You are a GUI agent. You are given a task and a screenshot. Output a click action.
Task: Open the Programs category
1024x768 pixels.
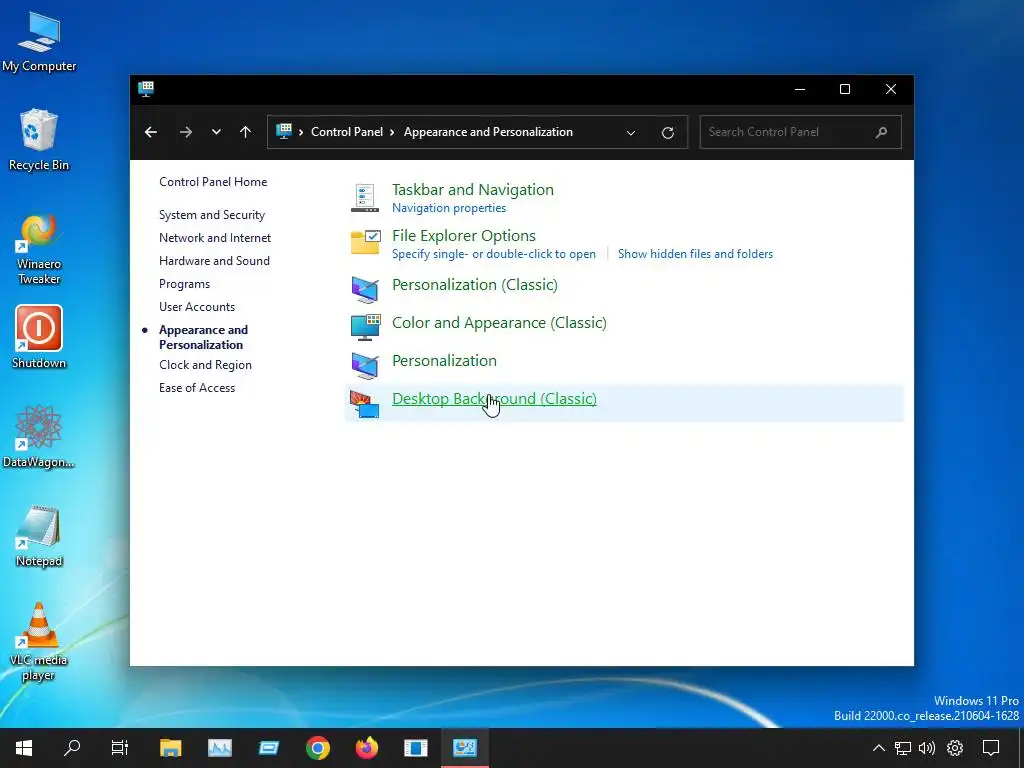tap(184, 284)
